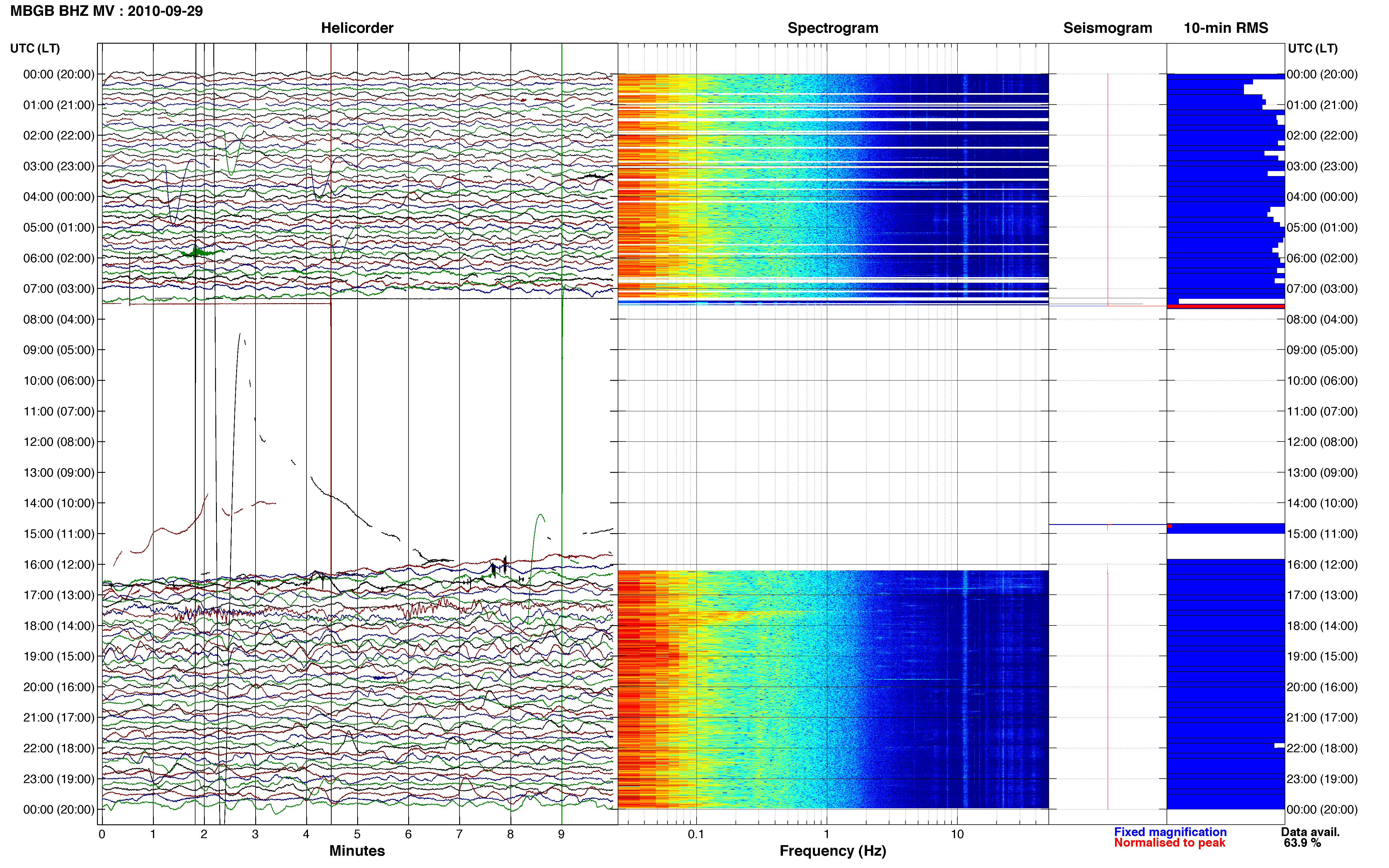Click the right '01:00 (21:00)' time label
This screenshot has width=1389, height=868.
[1322, 105]
